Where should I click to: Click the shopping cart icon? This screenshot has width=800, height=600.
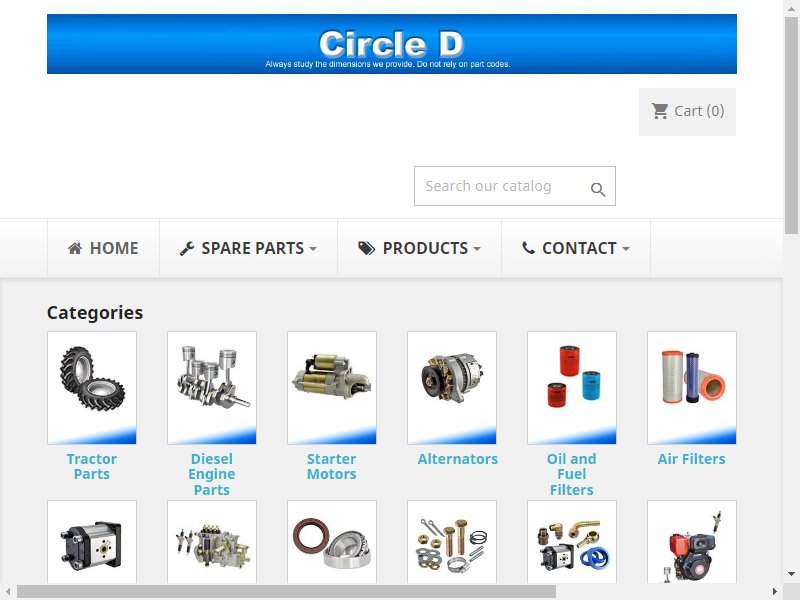click(x=660, y=111)
